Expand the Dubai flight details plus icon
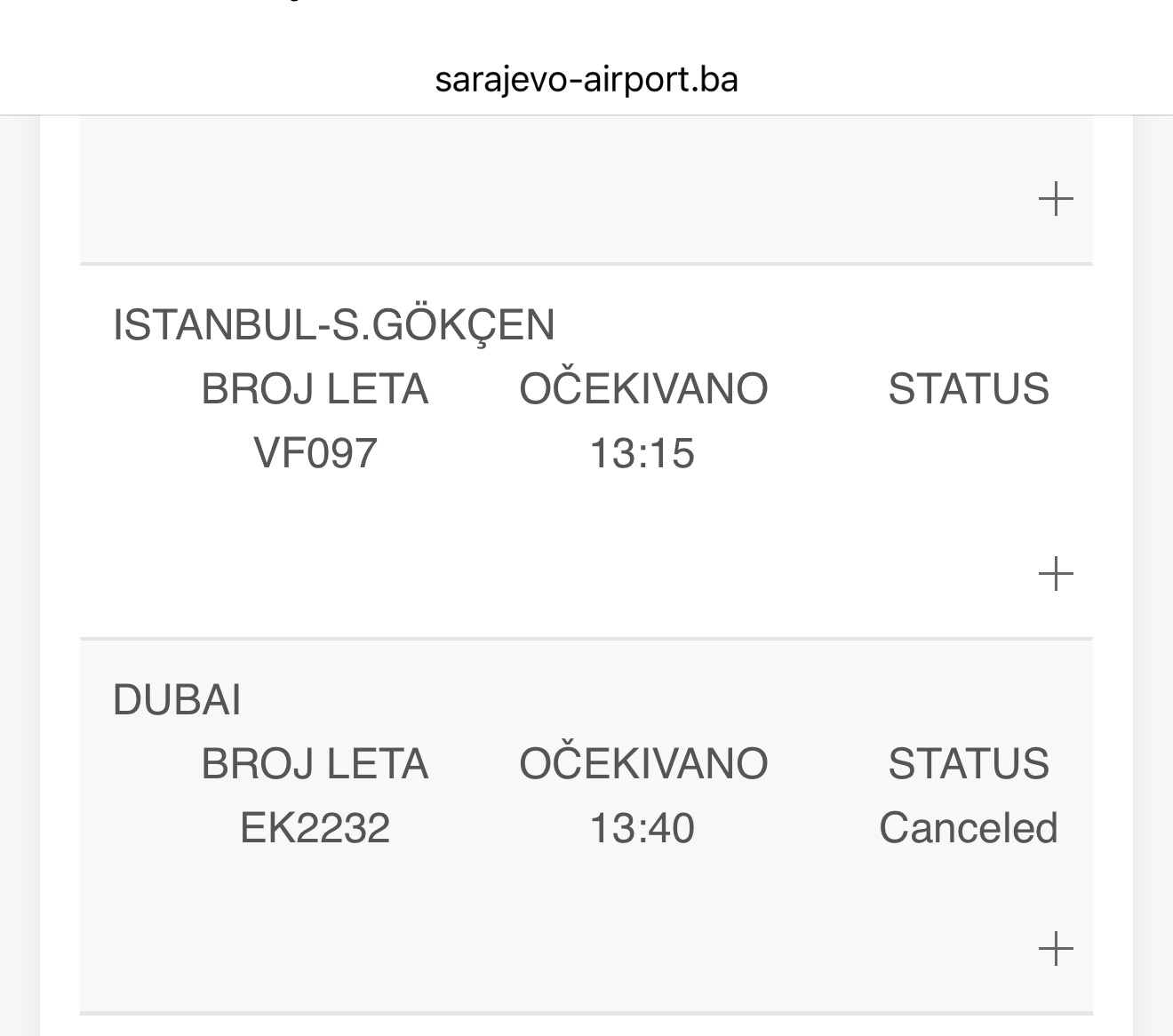 point(1056,948)
